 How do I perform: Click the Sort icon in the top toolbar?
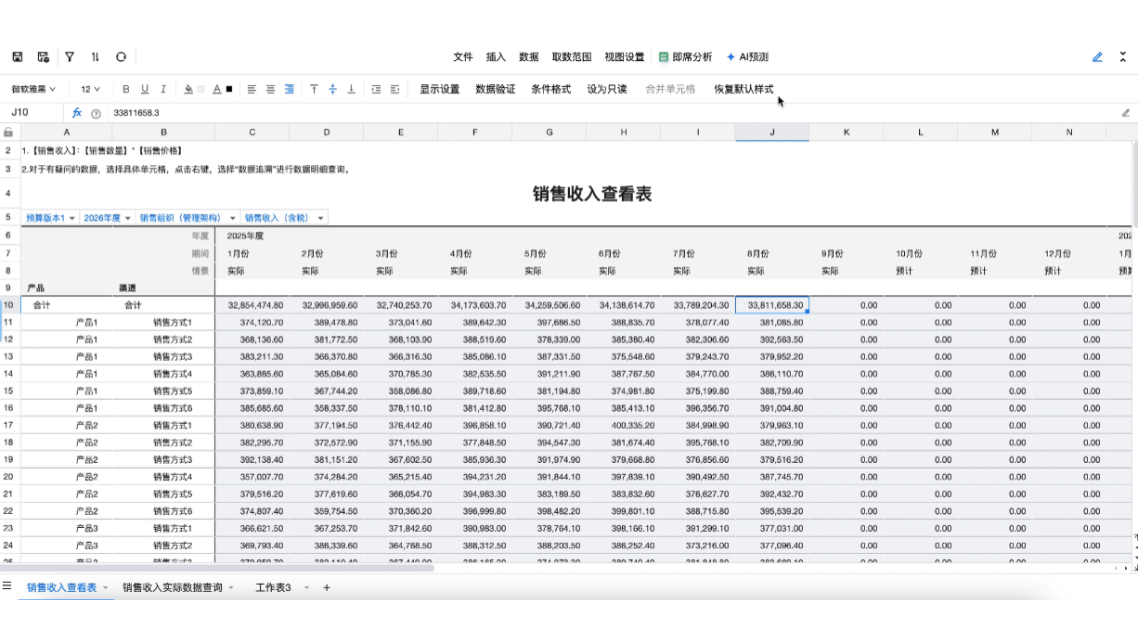click(x=95, y=57)
